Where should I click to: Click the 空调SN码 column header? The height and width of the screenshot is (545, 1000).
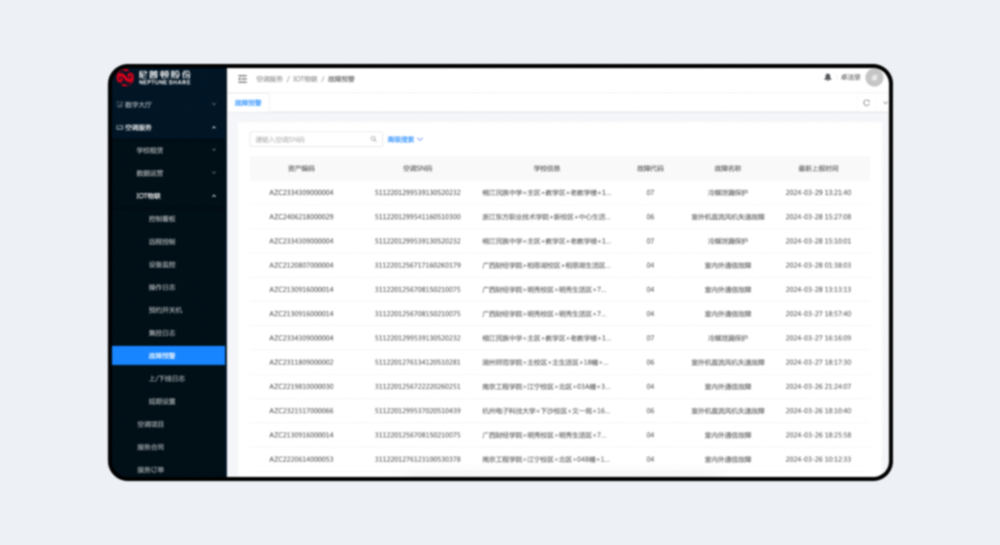pos(418,168)
